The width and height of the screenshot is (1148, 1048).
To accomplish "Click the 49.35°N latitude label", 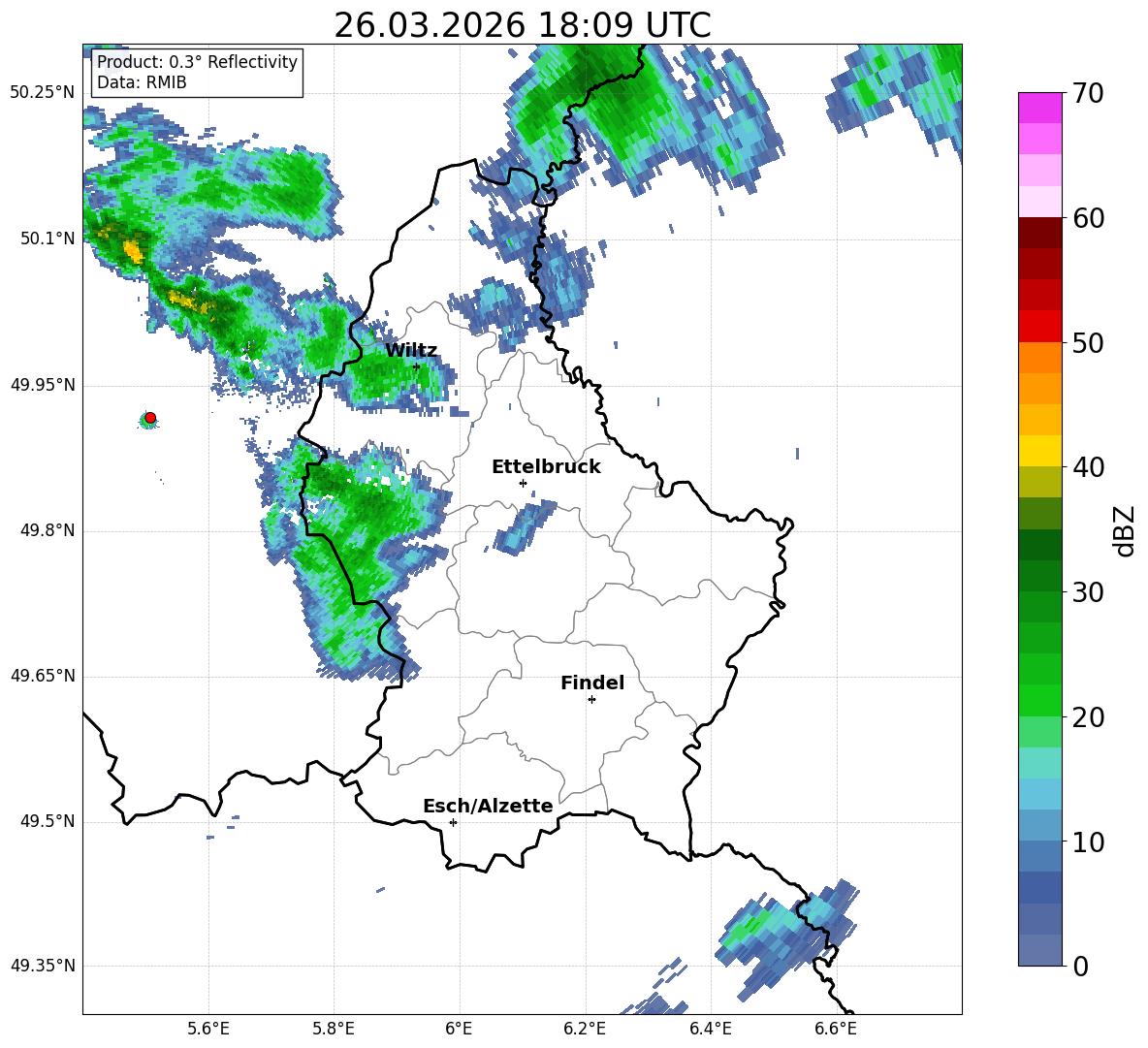I will coord(43,966).
